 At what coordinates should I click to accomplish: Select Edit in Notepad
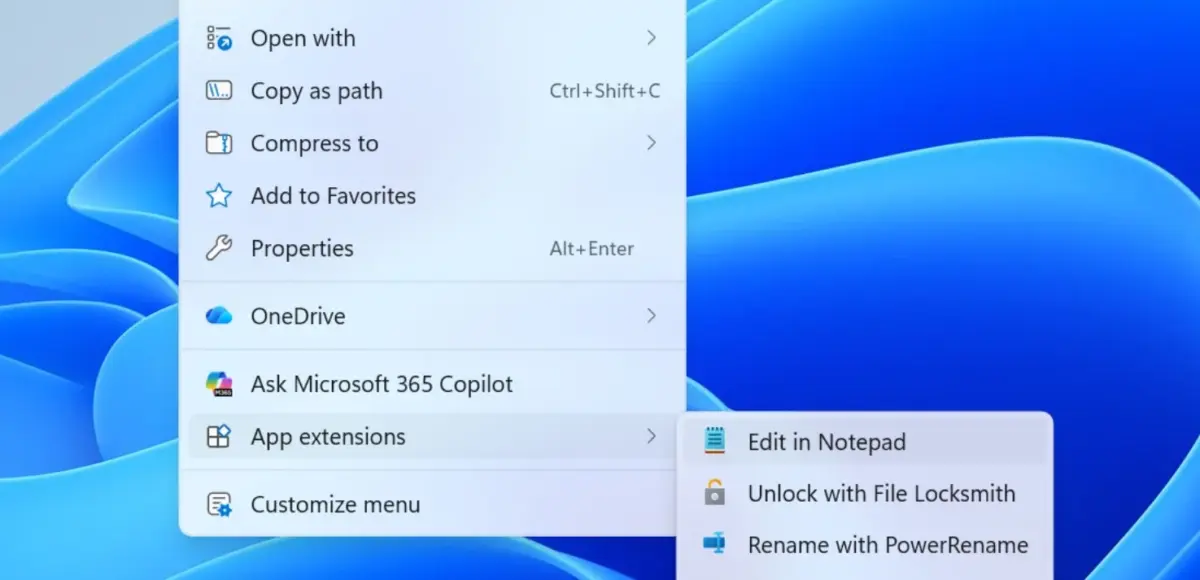865,441
